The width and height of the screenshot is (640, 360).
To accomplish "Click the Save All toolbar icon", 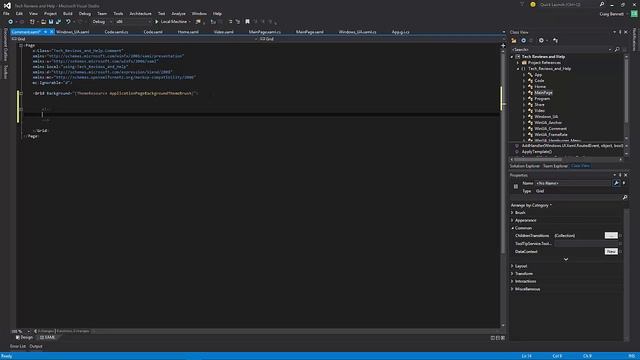I will [58, 22].
